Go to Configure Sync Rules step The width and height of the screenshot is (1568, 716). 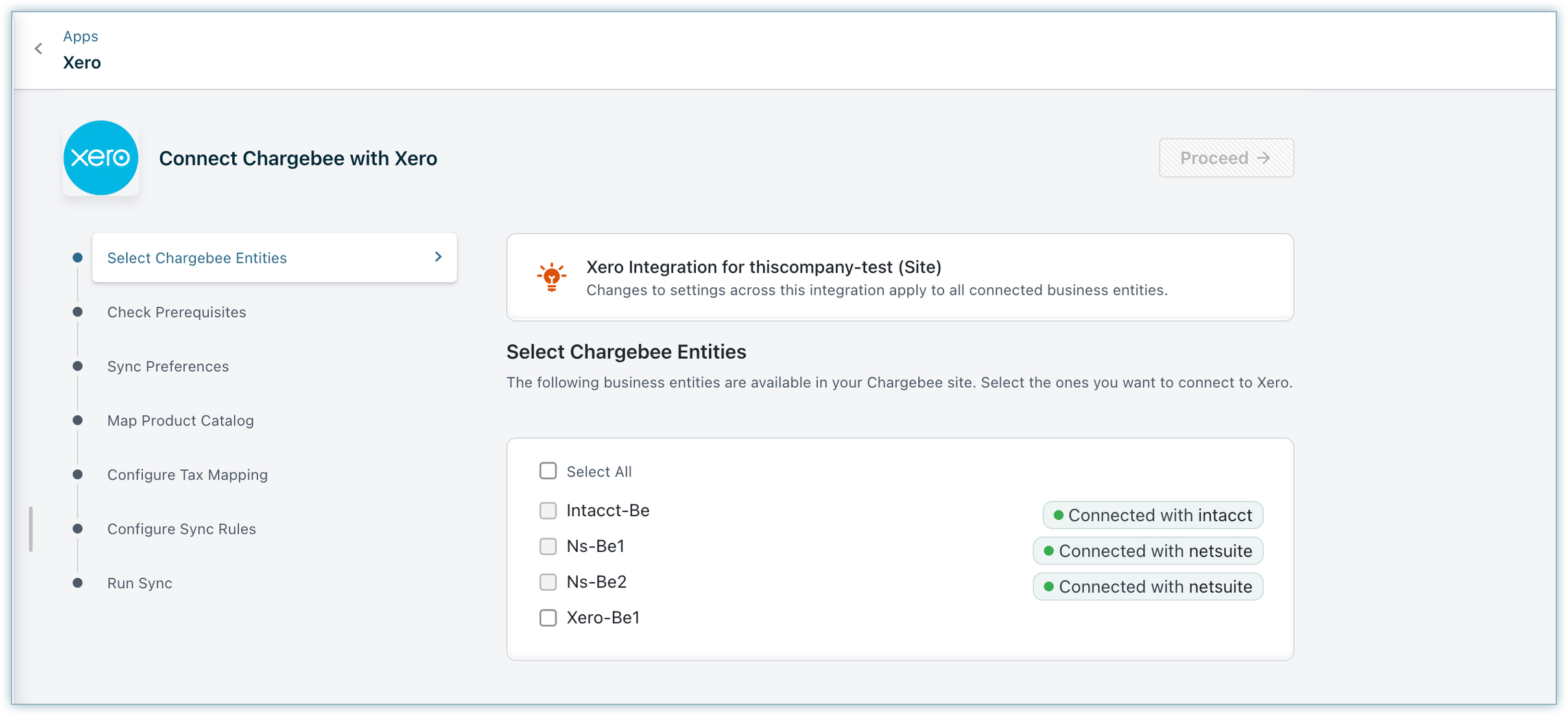182,529
